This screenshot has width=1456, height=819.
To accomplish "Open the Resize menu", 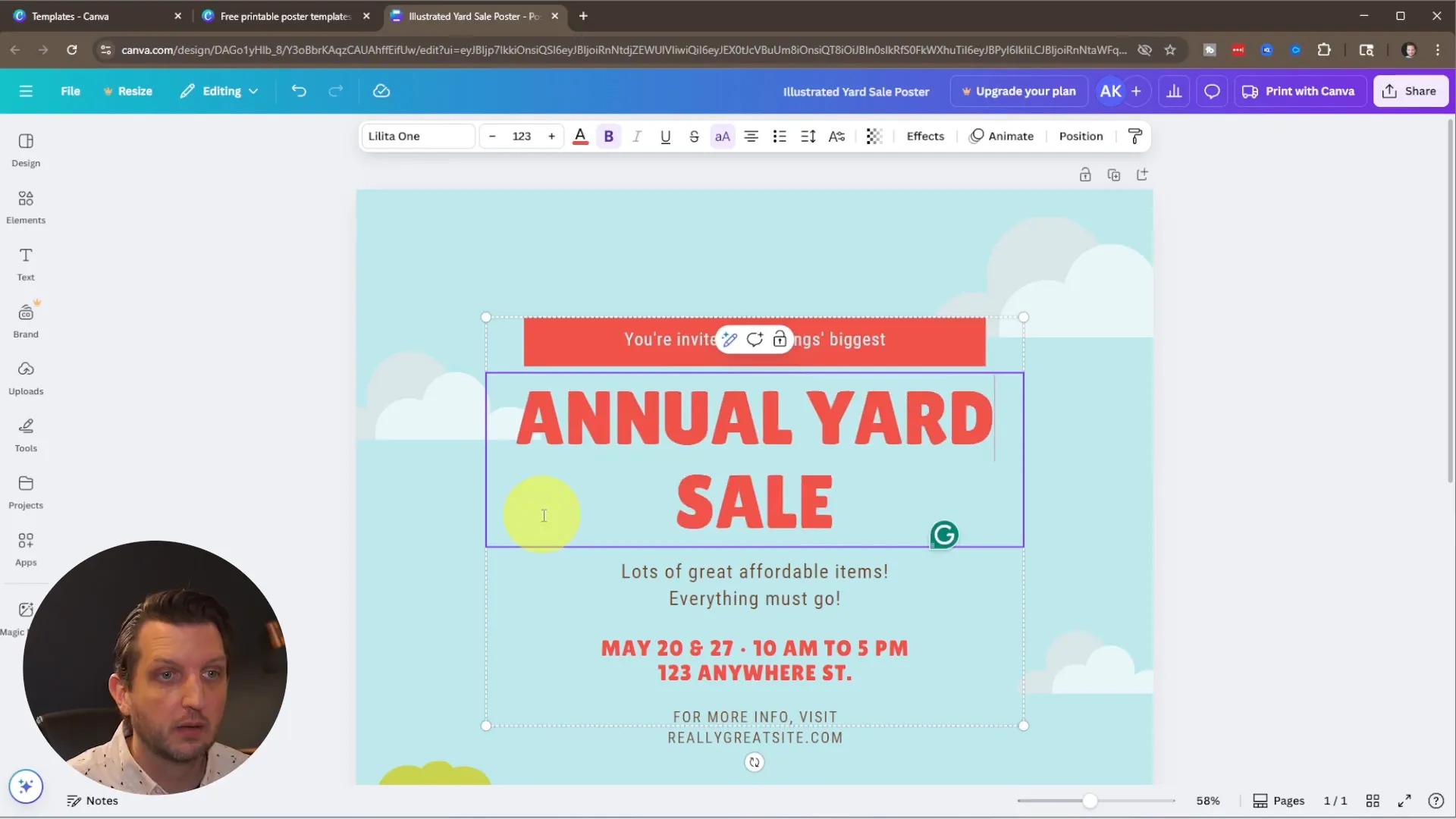I will 127,91.
